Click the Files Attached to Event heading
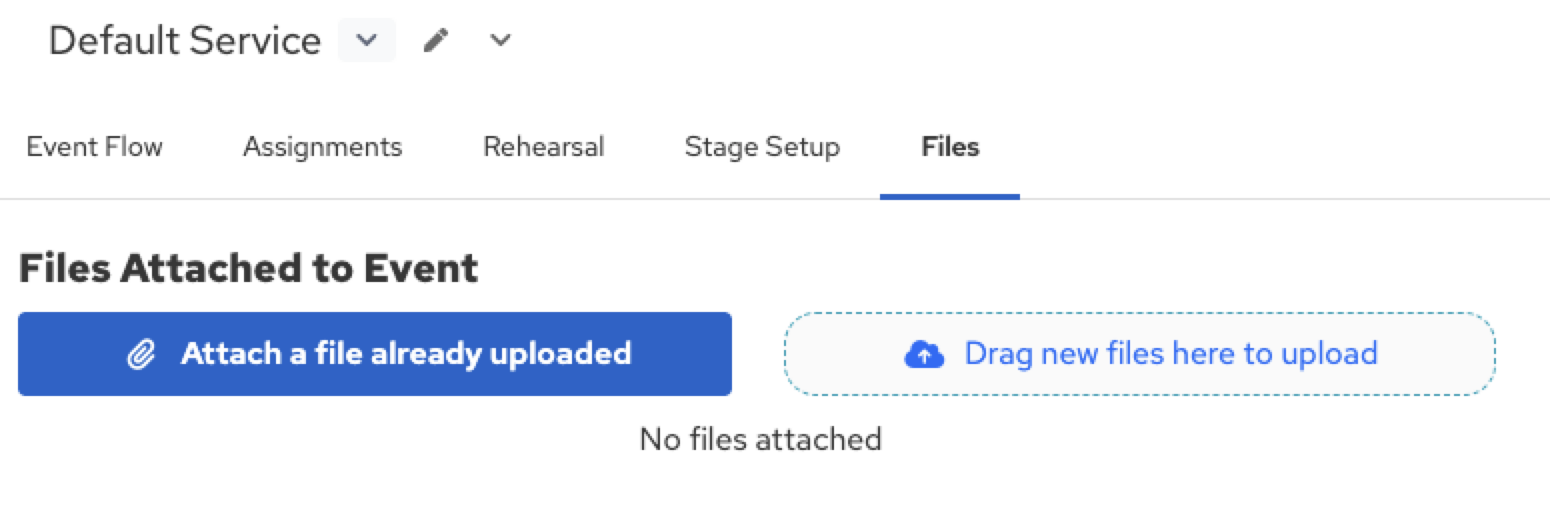 click(x=248, y=268)
